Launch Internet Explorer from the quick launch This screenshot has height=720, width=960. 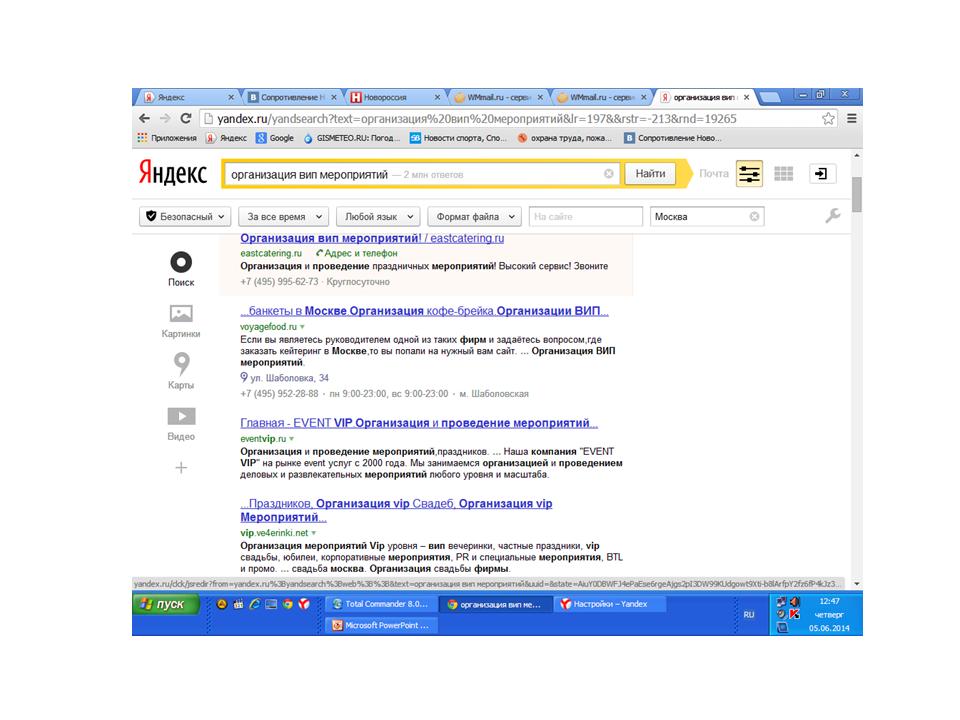point(254,604)
